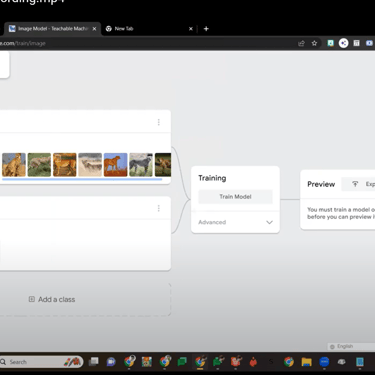Select the first cheetah sample thumbnail

tap(14, 165)
